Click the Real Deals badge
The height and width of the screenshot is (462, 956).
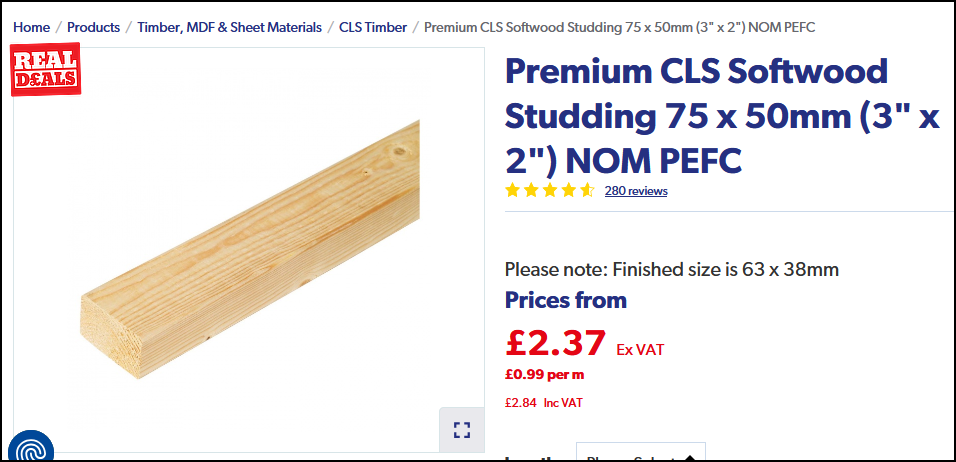(45, 69)
